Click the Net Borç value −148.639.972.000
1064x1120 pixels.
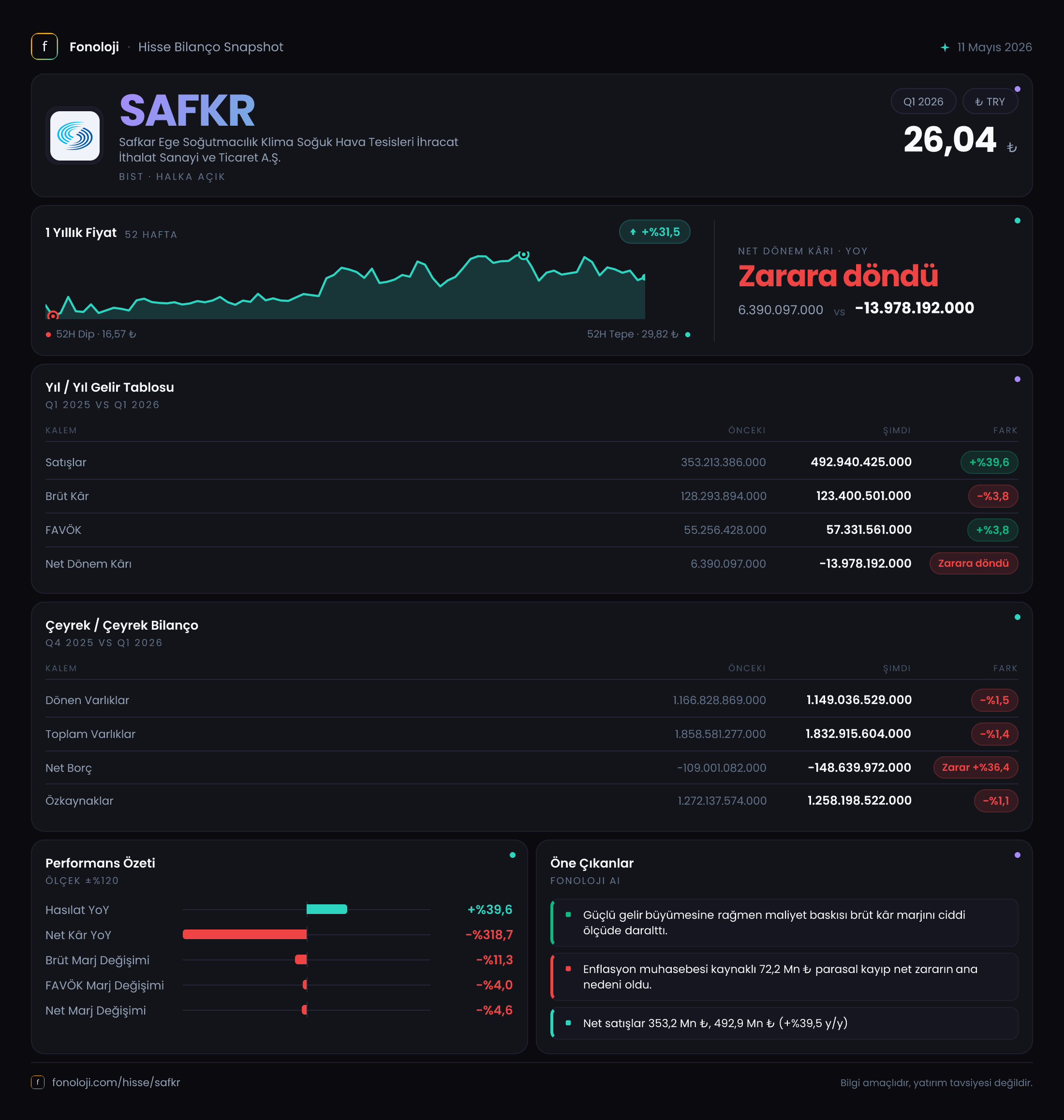859,767
